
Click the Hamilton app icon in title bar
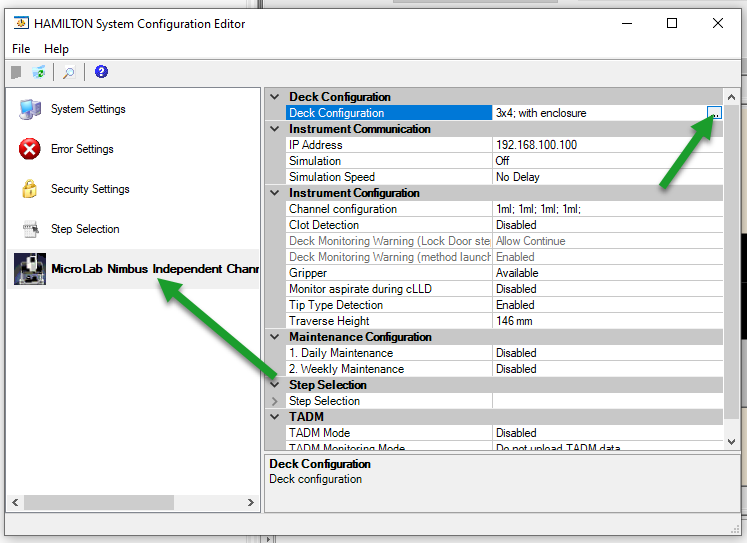[21, 23]
